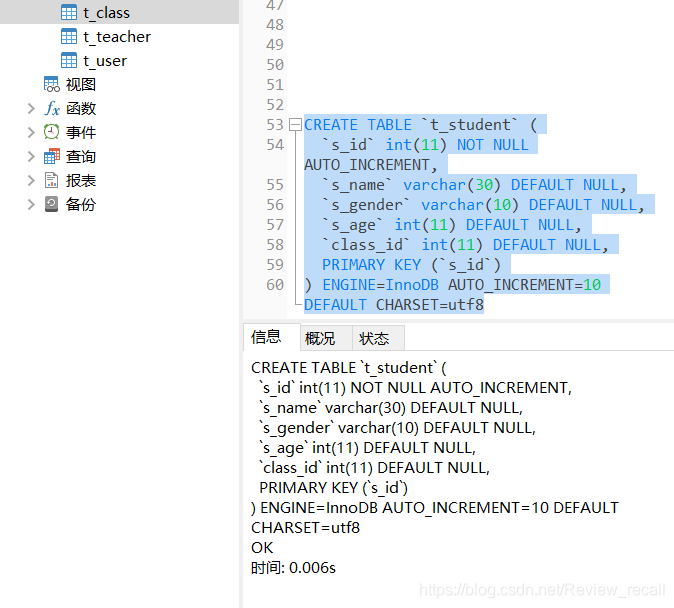
Task: Open the 查询 queries icon
Action: click(52, 157)
